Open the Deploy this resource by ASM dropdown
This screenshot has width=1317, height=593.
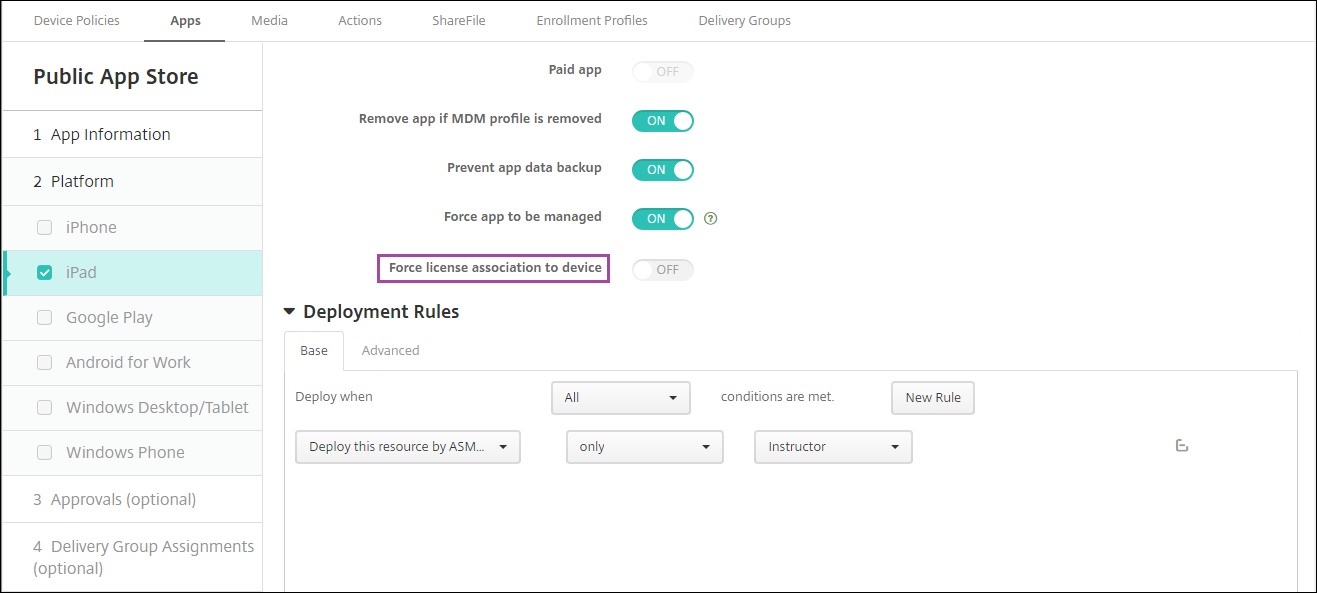408,447
